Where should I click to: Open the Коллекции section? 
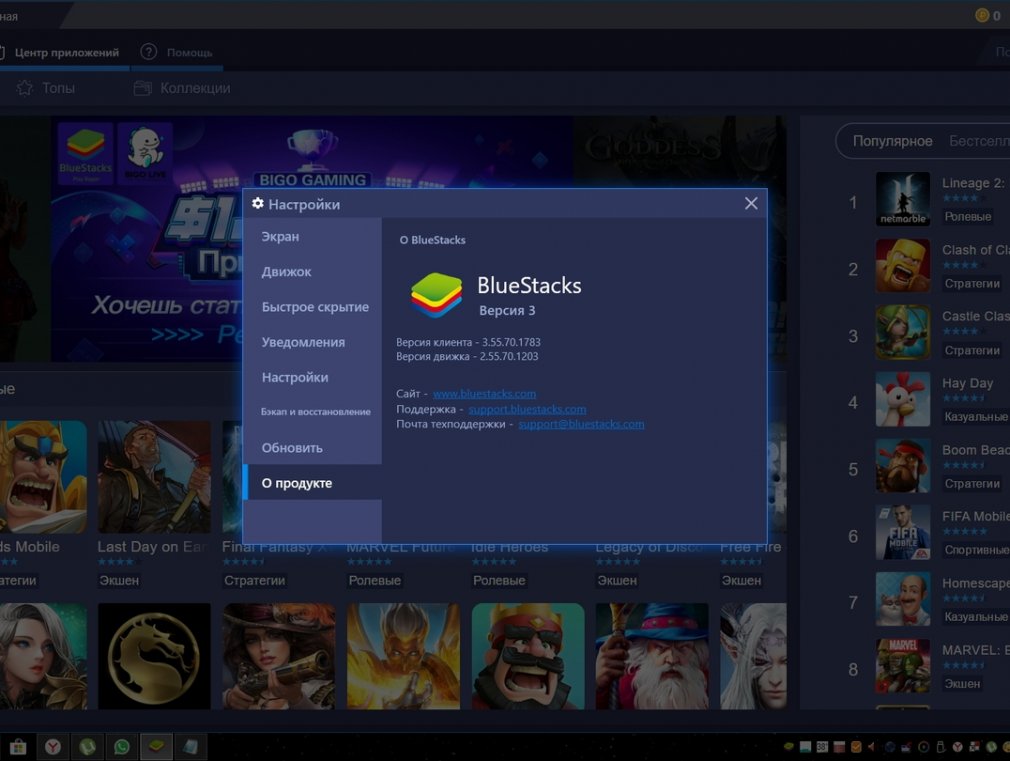pos(195,88)
